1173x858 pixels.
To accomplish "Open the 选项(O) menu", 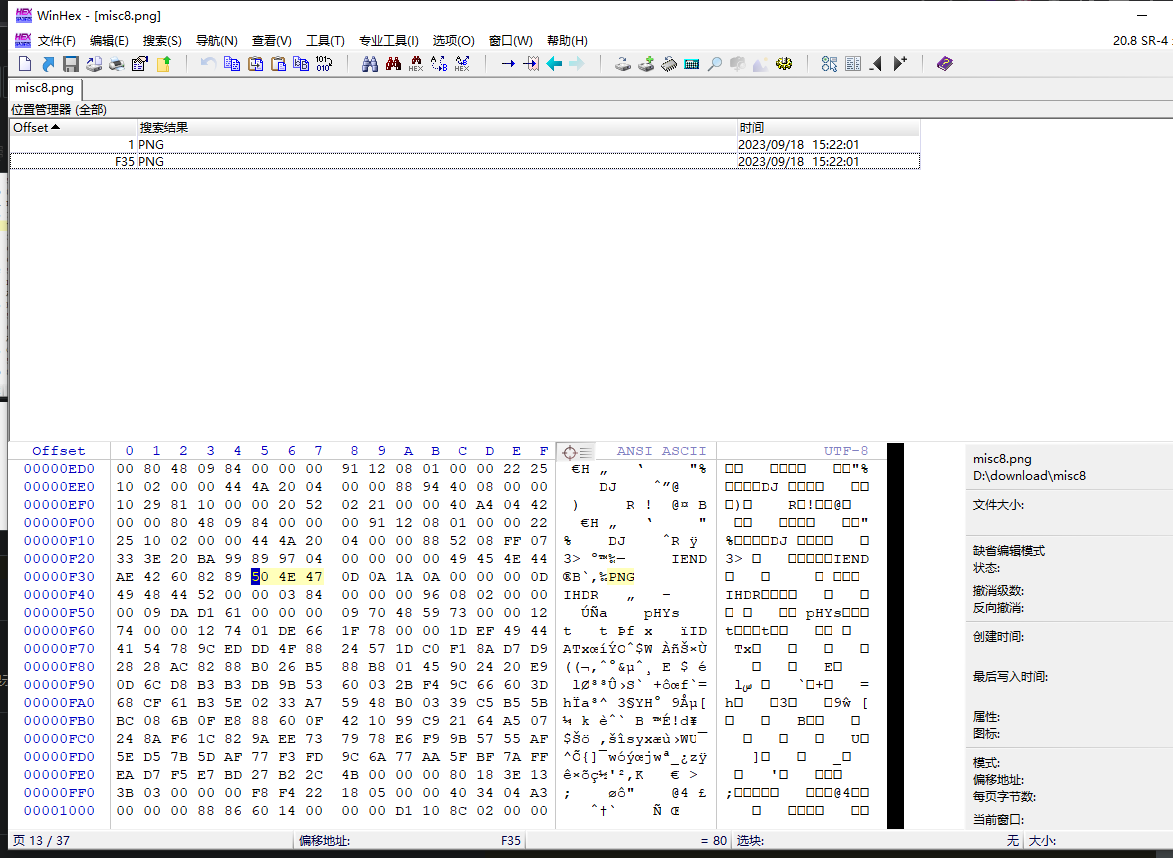I will [x=453, y=40].
